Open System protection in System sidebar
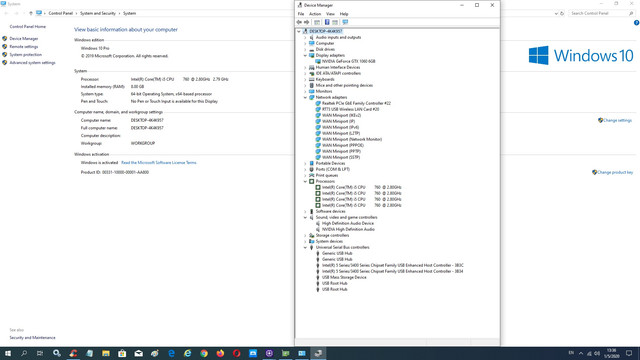 (25, 55)
